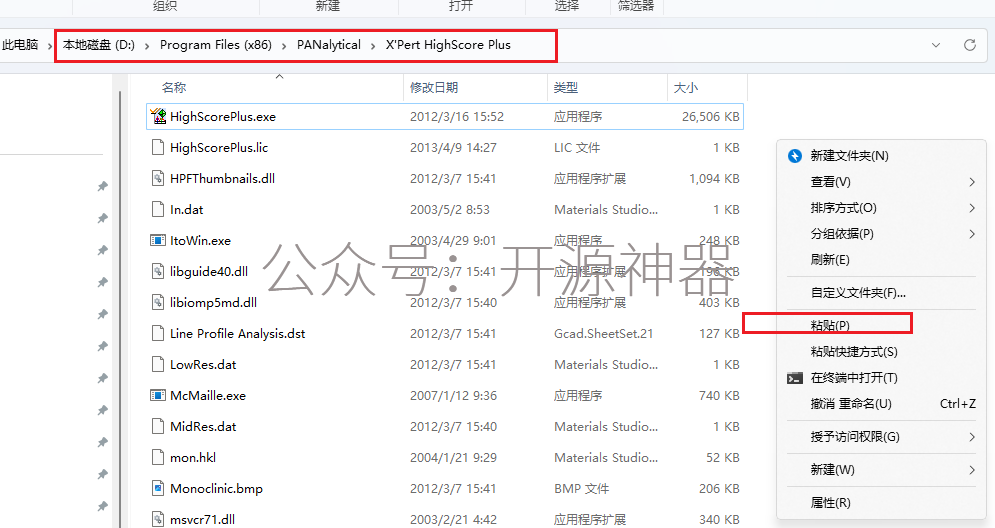Click the HPFThumbnails.dll file icon
The height and width of the screenshot is (528, 995).
click(158, 178)
